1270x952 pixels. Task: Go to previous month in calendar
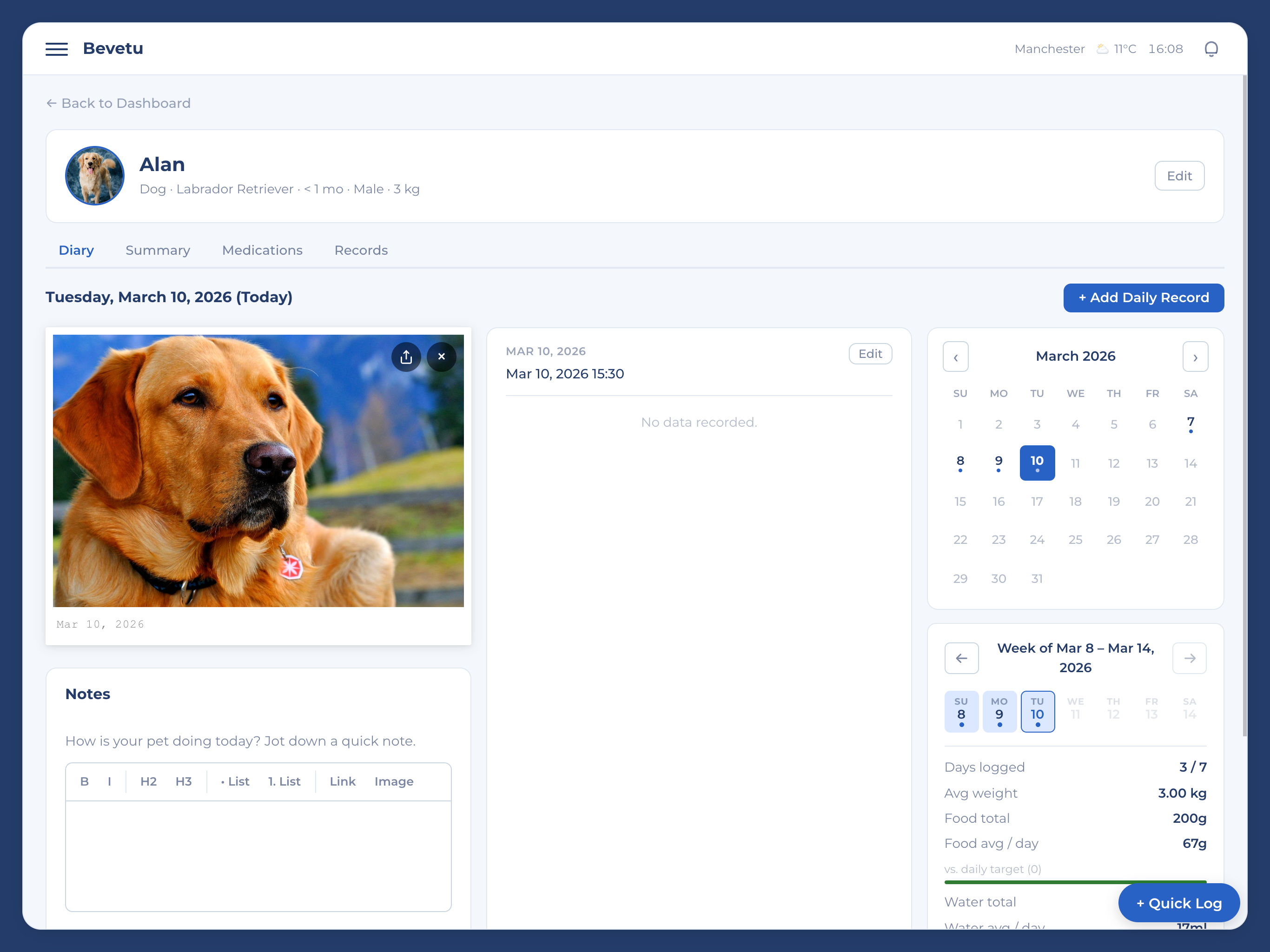[x=955, y=357]
